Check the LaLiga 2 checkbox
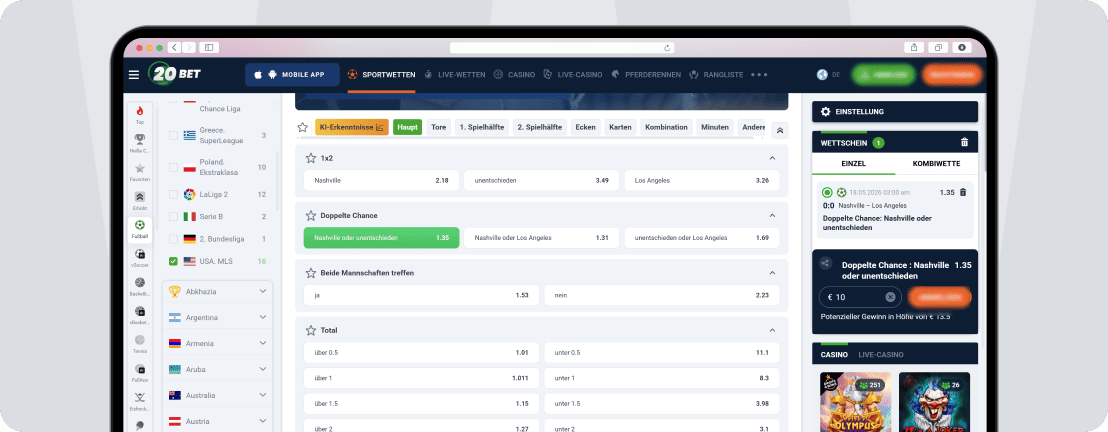The width and height of the screenshot is (1108, 432). coord(173,194)
